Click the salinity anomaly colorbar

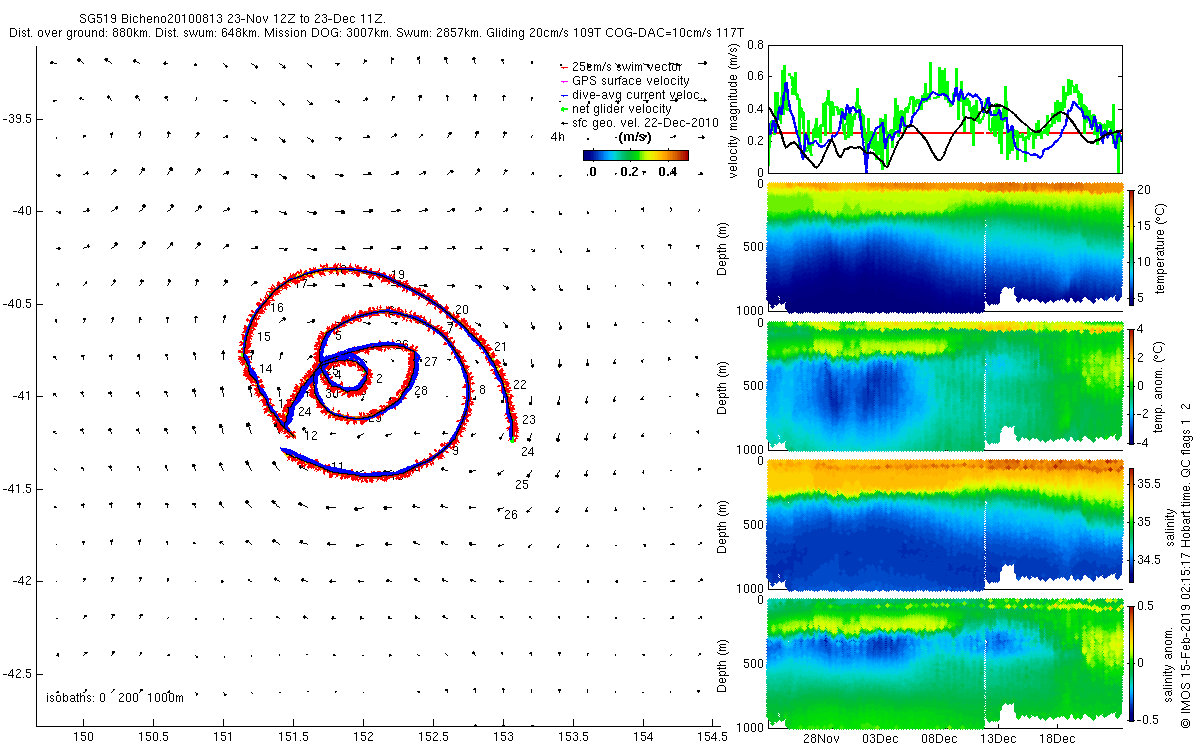pos(1131,663)
